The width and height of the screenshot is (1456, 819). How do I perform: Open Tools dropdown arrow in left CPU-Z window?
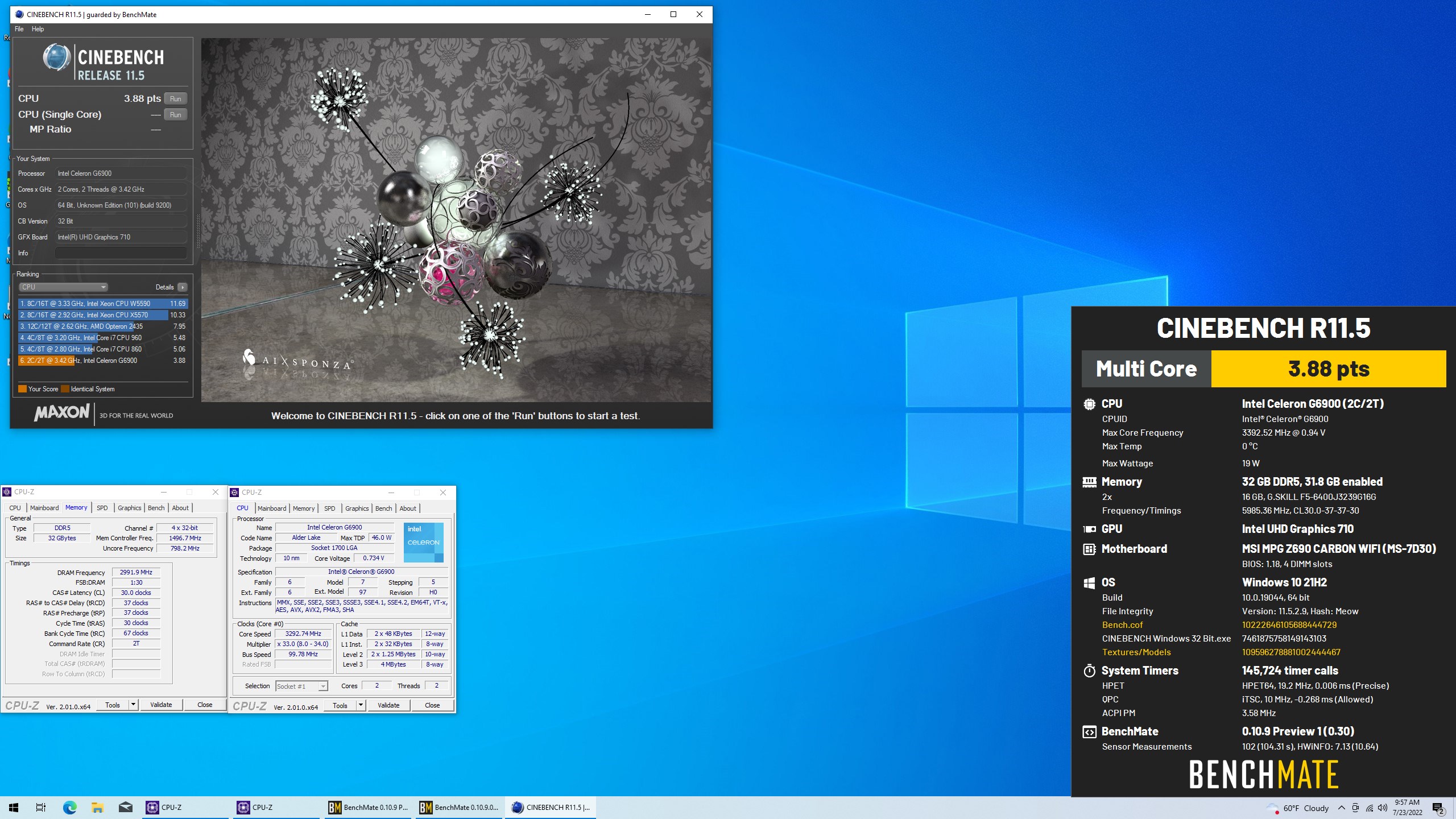pos(133,705)
